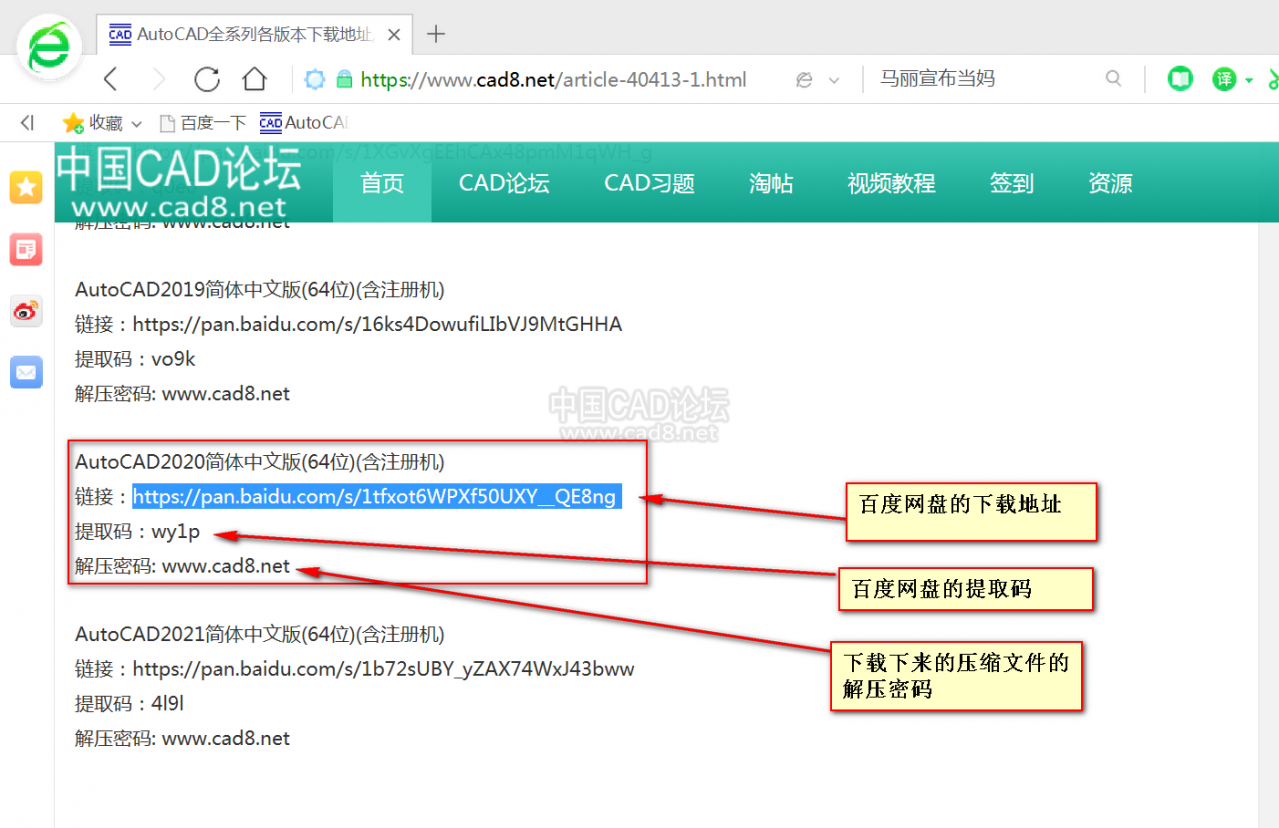Open the 百度一下 bookmark
Screen dimensions: 1279x828
(203, 123)
